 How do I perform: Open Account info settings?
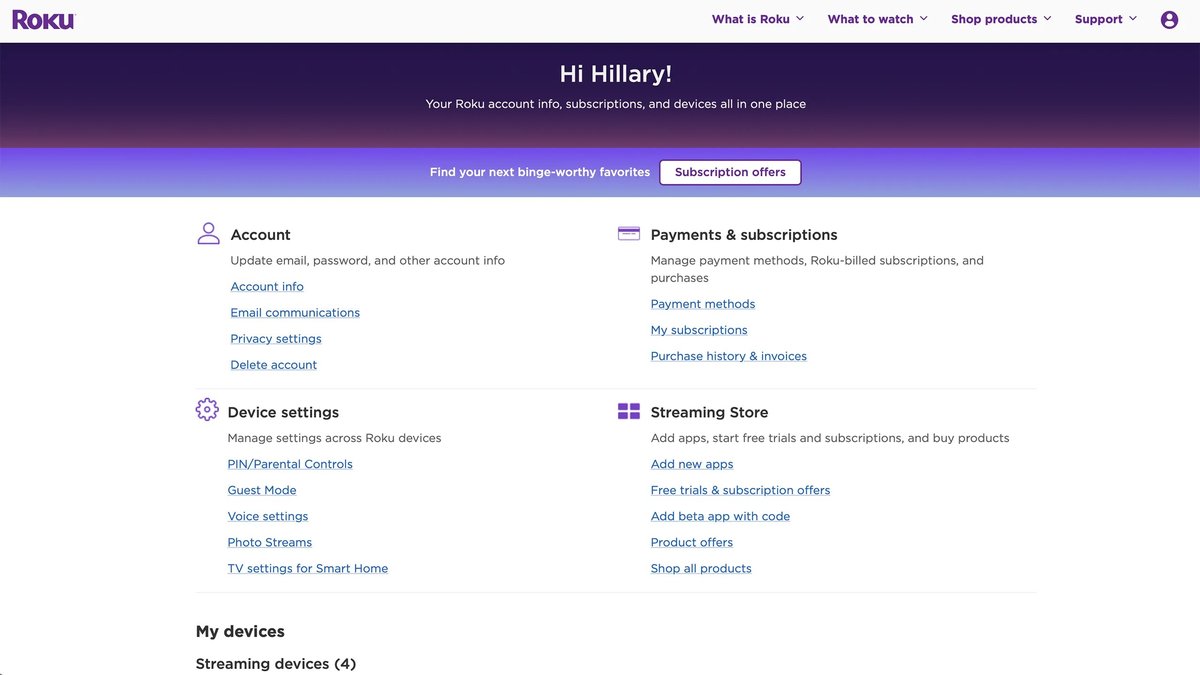tap(267, 286)
